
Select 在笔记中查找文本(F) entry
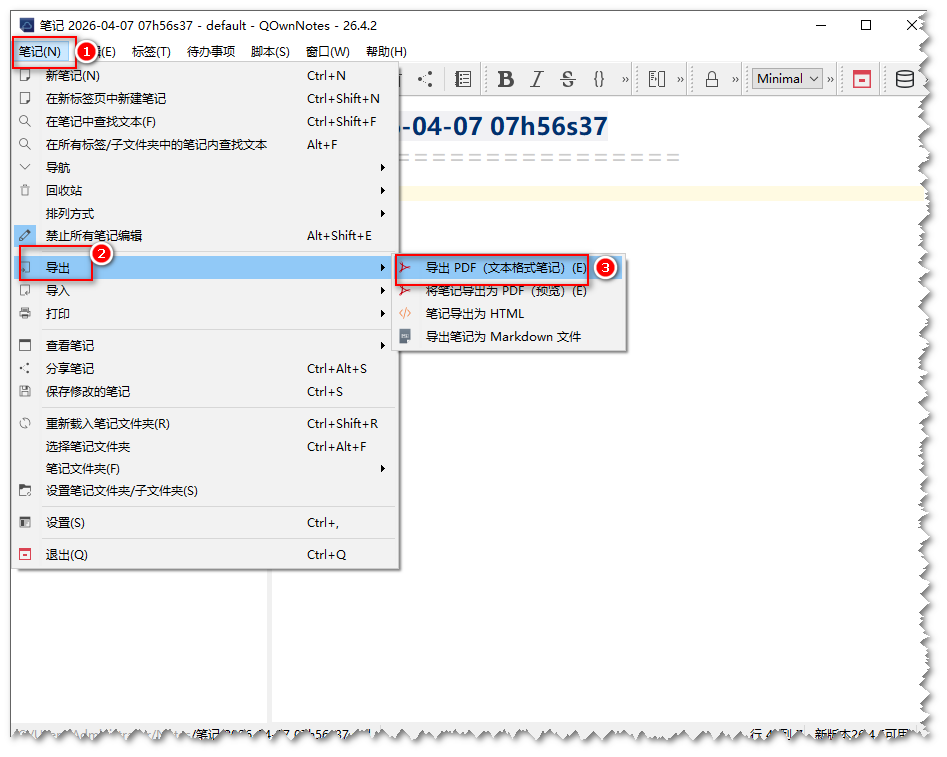tap(205, 121)
